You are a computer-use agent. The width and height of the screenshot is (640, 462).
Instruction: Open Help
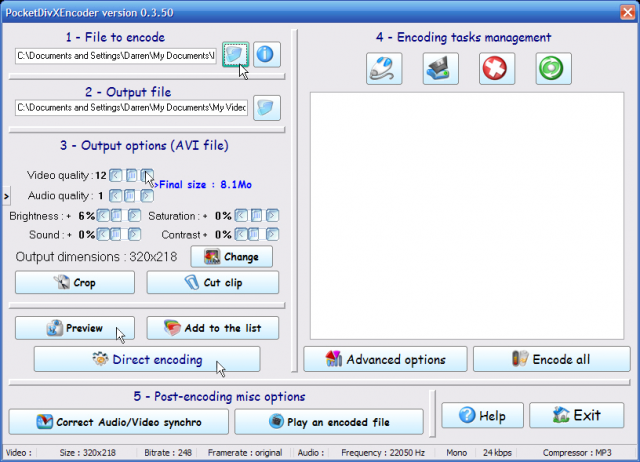point(482,415)
